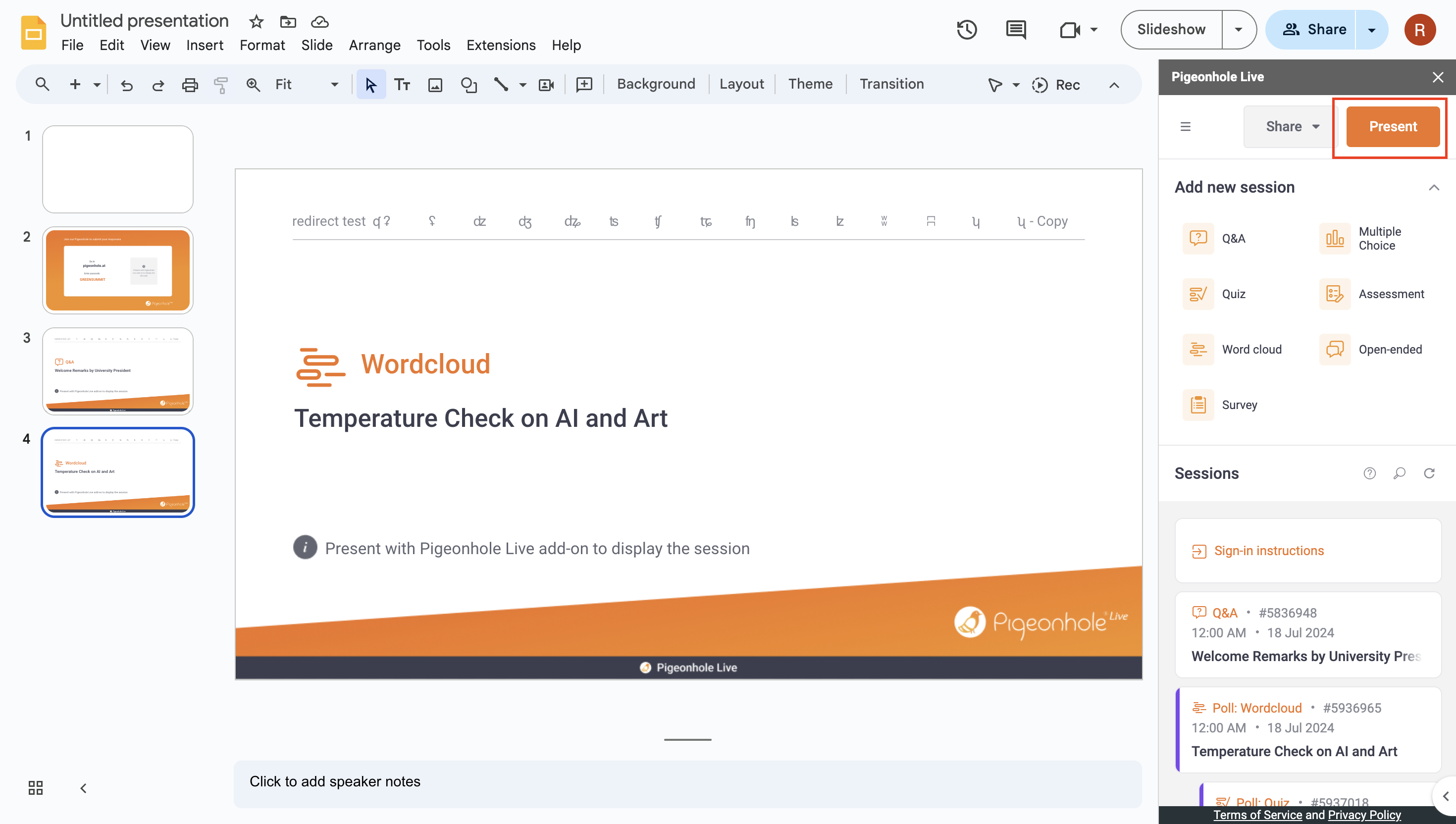Open the Extensions menu
Screen dimensions: 1456x824
tap(501, 45)
